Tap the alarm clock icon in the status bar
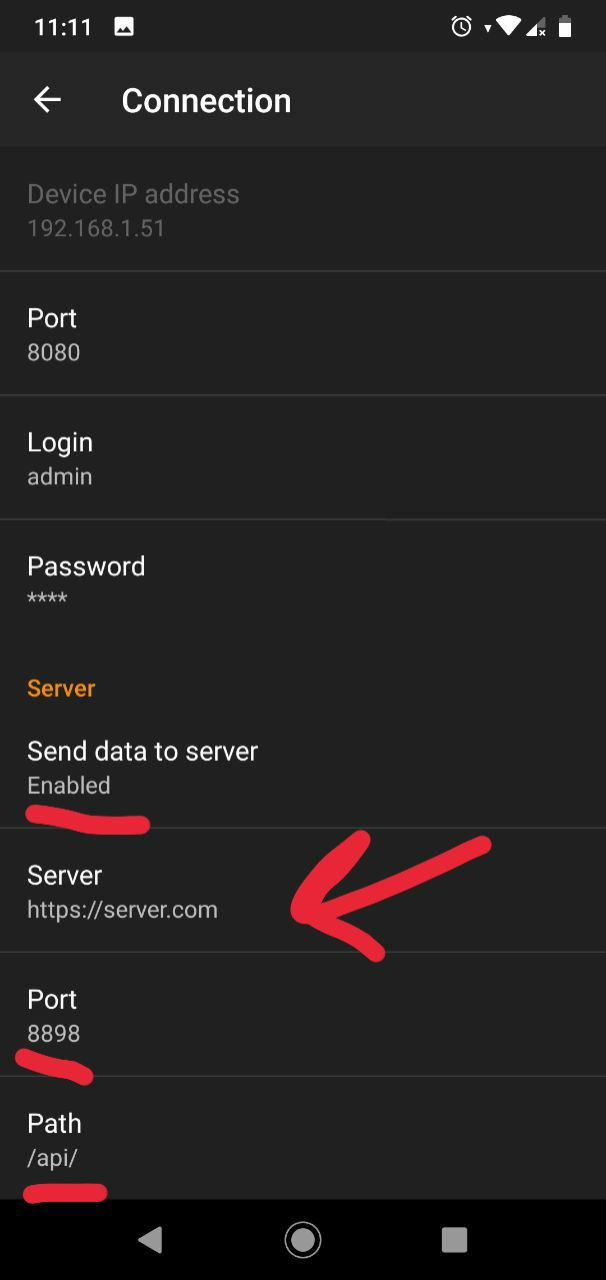Viewport: 606px width, 1280px height. pyautogui.click(x=462, y=27)
